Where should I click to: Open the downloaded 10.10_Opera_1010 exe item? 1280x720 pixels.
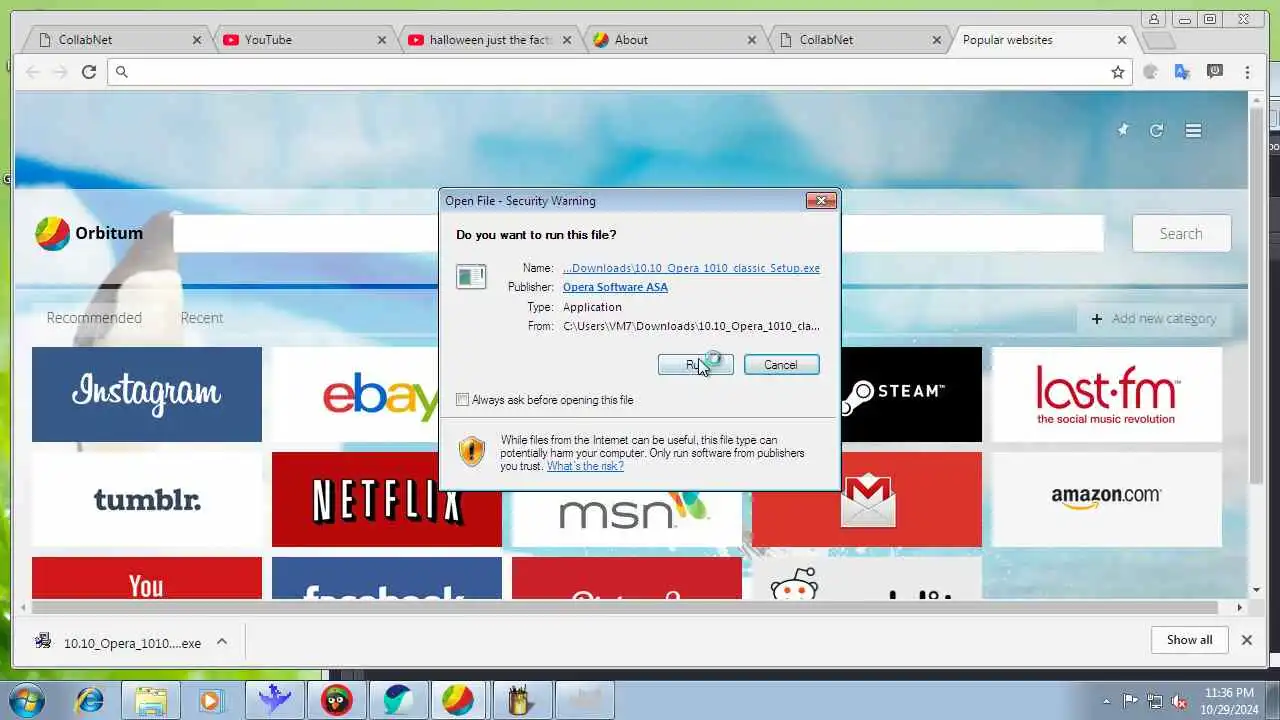[x=118, y=643]
